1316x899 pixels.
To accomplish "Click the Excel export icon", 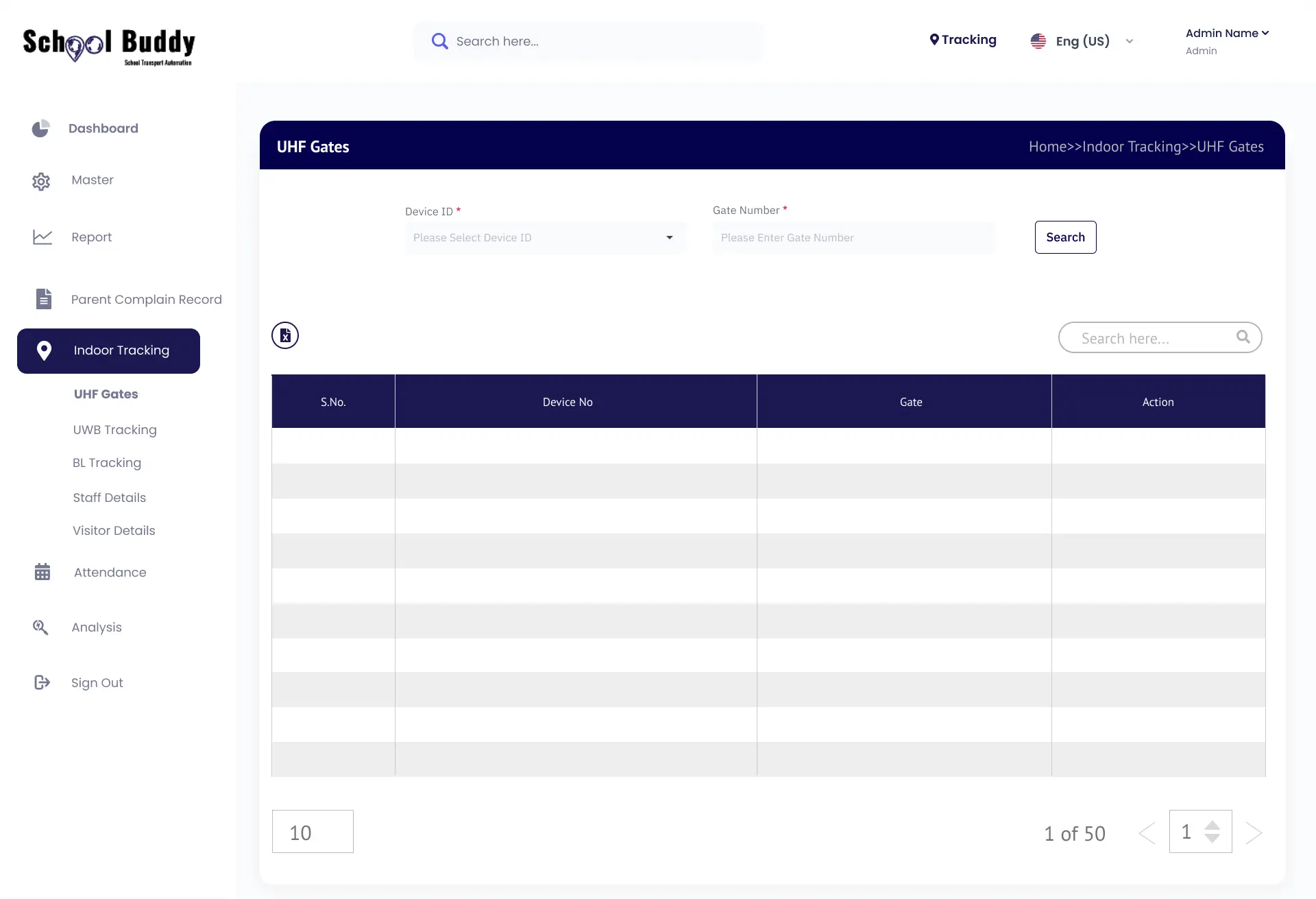I will (285, 335).
